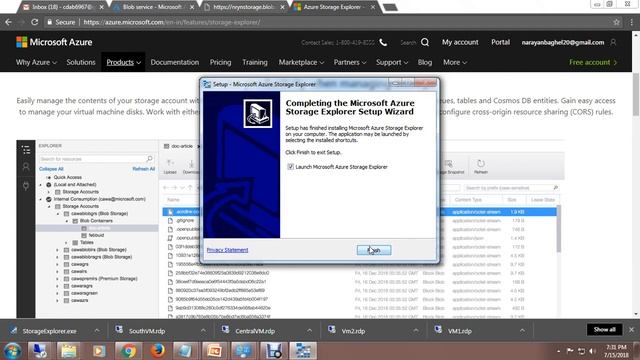
Task: Close the Azure Storage Explorer browser tab
Action: coord(373,7)
